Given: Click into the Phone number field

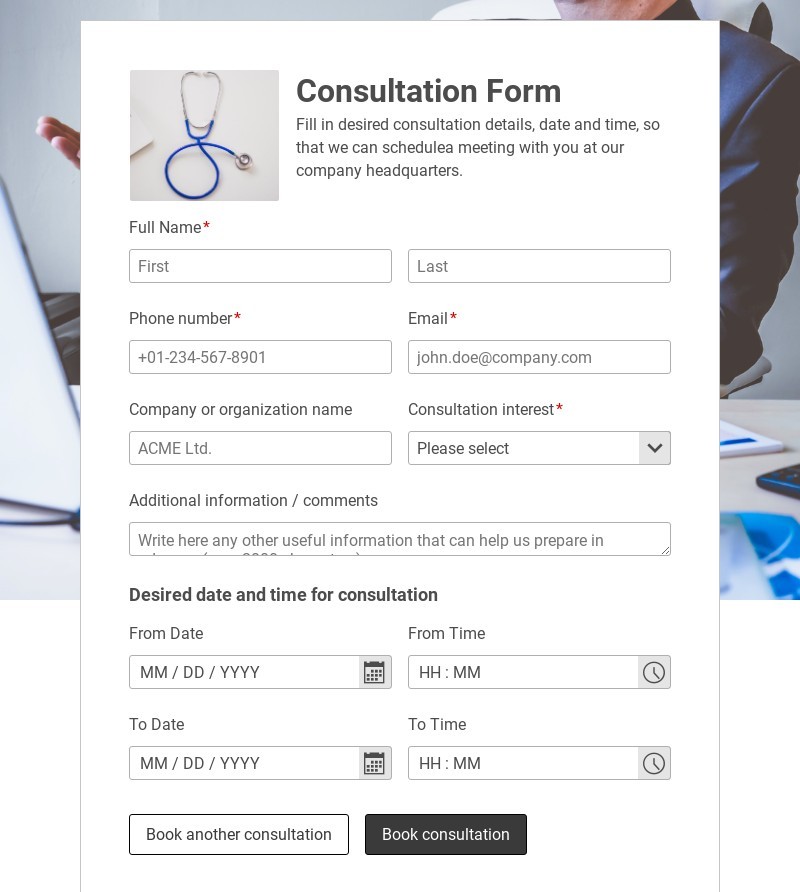Looking at the screenshot, I should point(260,357).
